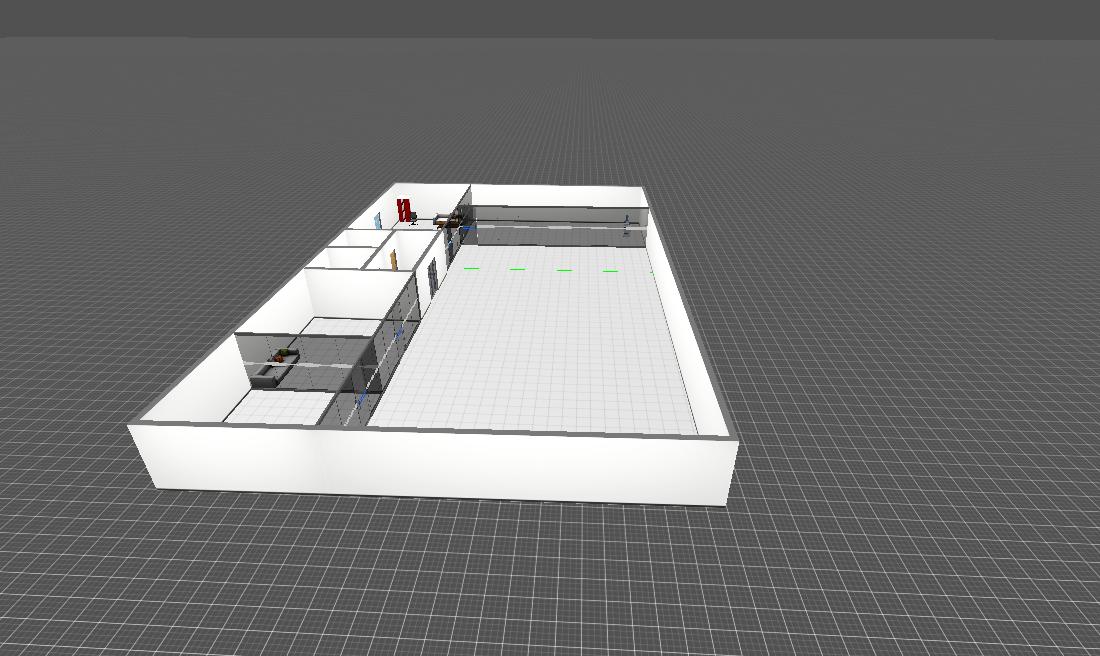The height and width of the screenshot is (656, 1100).
Task: Click the black office chair beside the red cabinet
Action: pos(413,216)
